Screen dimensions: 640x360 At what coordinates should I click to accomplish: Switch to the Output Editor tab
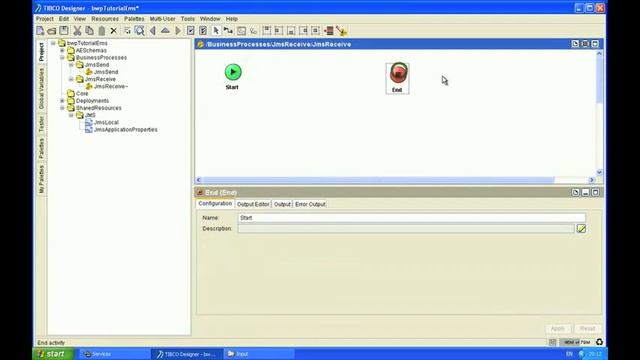point(253,204)
